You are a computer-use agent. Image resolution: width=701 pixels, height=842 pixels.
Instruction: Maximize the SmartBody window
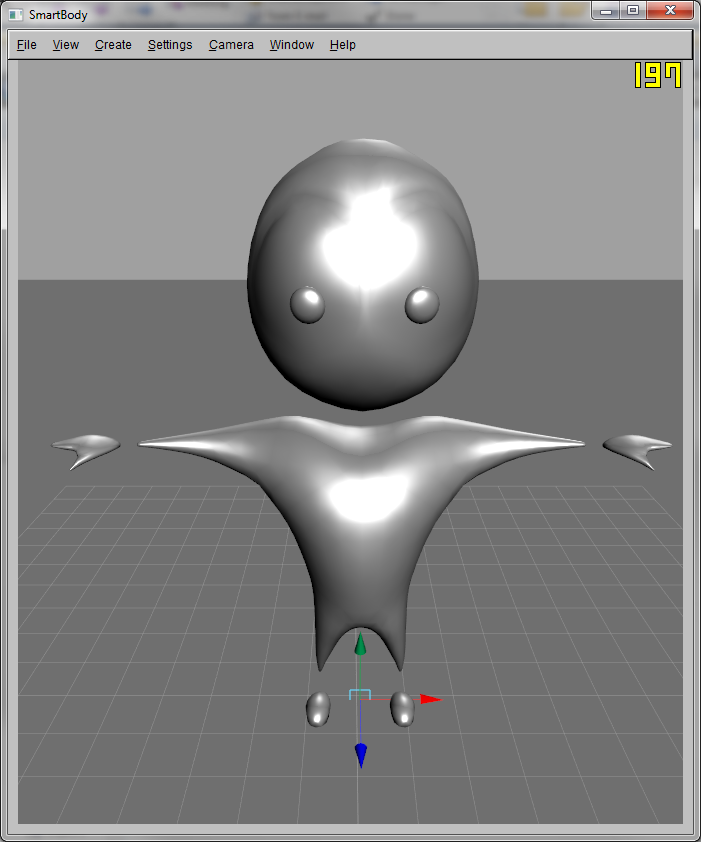click(x=633, y=11)
